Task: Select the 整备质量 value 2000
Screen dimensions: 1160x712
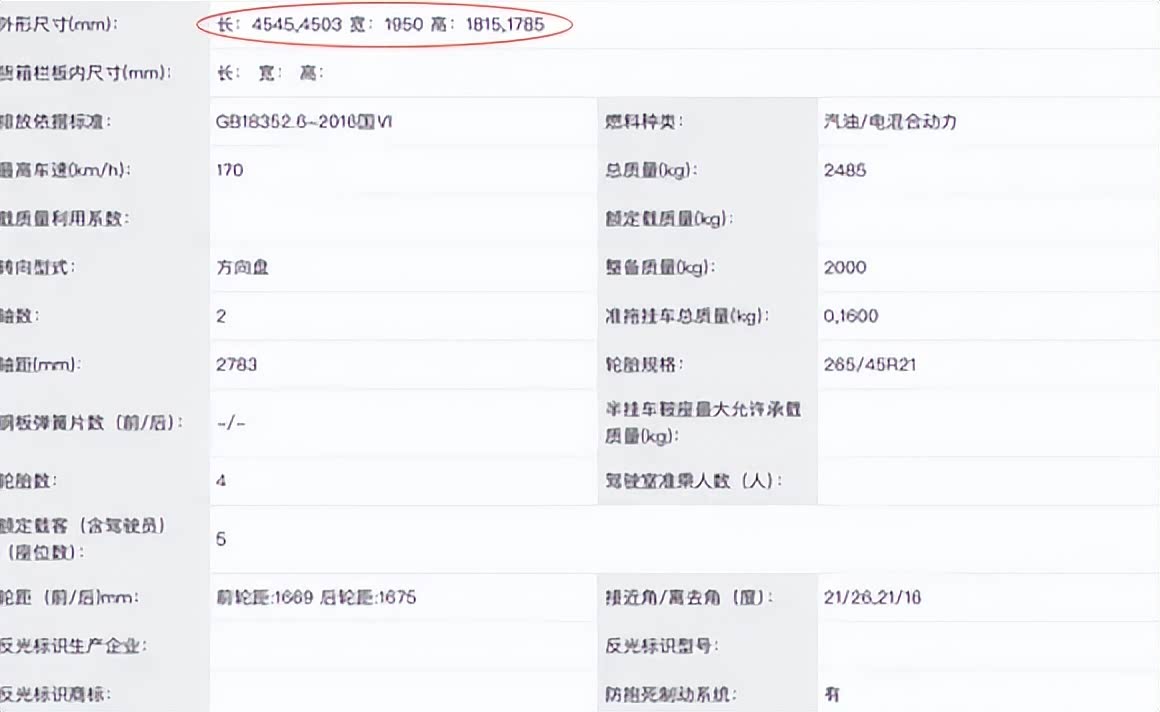Action: [845, 267]
